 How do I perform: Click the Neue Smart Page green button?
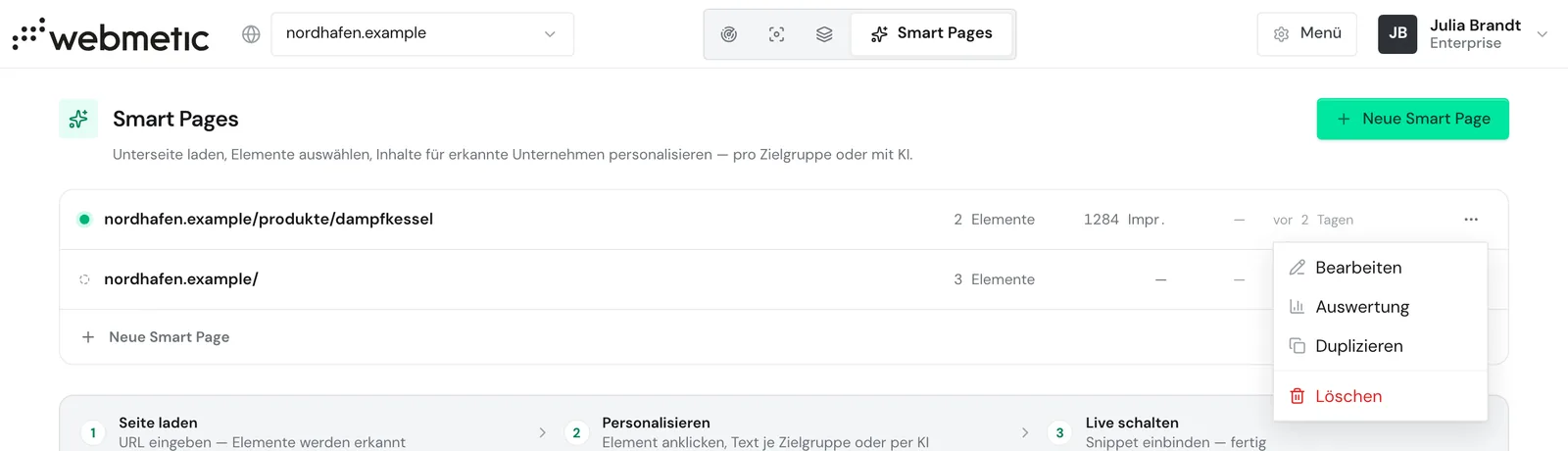coord(1412,119)
